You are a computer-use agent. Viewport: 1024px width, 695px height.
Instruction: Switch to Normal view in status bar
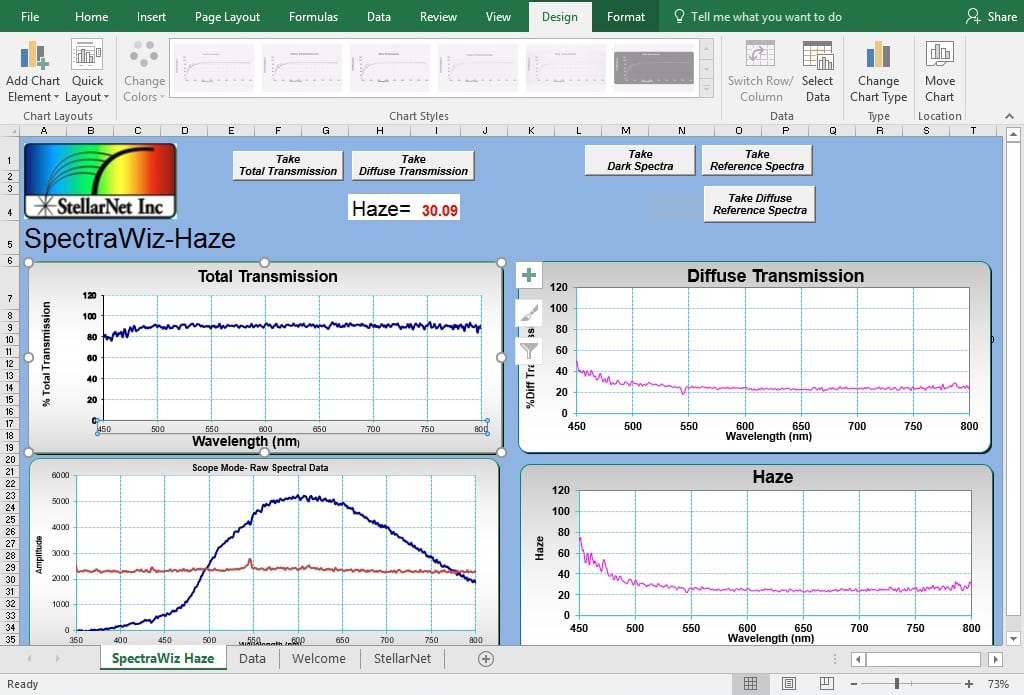(x=750, y=683)
